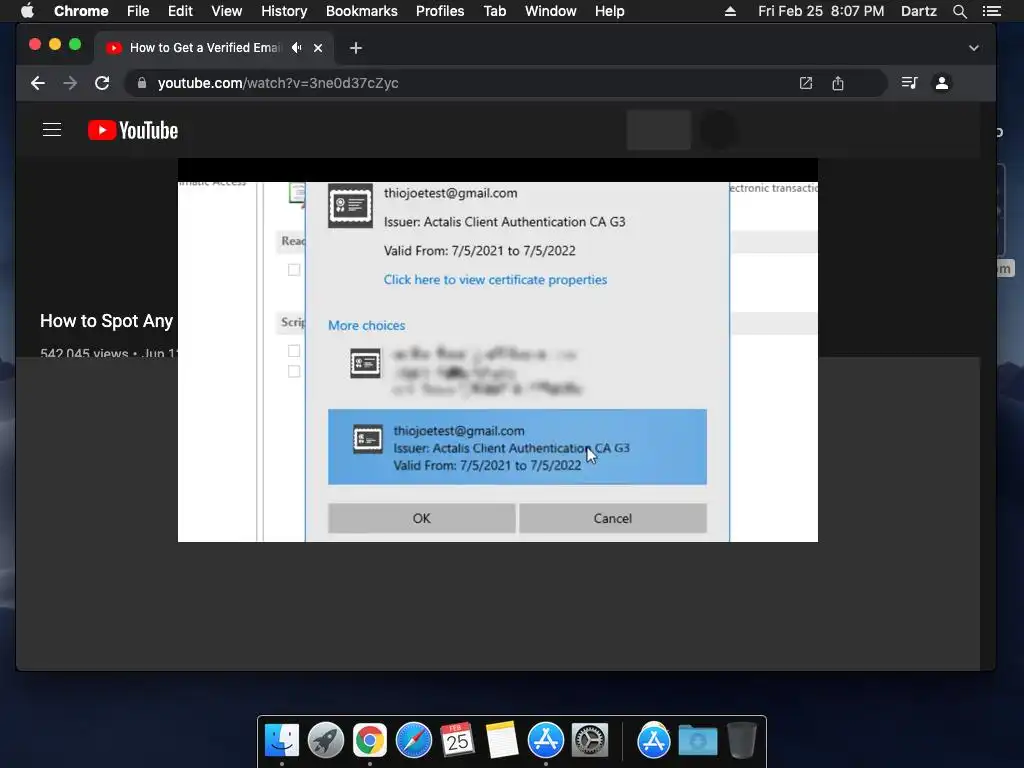Click the eject icon in menu bar
The height and width of the screenshot is (768, 1024).
point(731,11)
